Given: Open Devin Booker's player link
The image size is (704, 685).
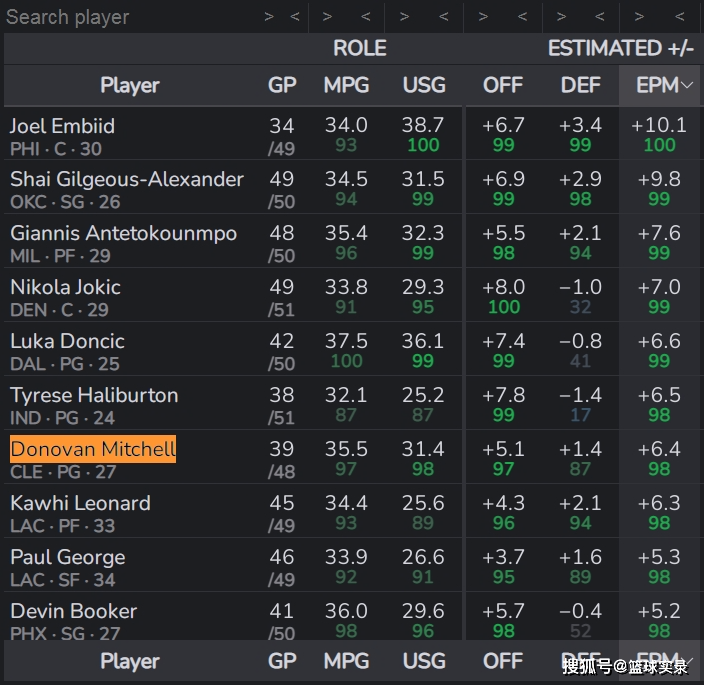Looking at the screenshot, I should click(73, 611).
